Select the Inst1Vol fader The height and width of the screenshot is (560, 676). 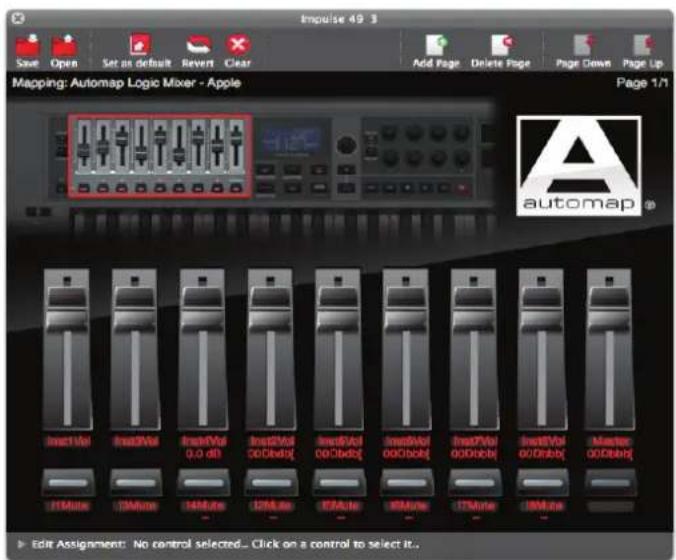coord(67,349)
